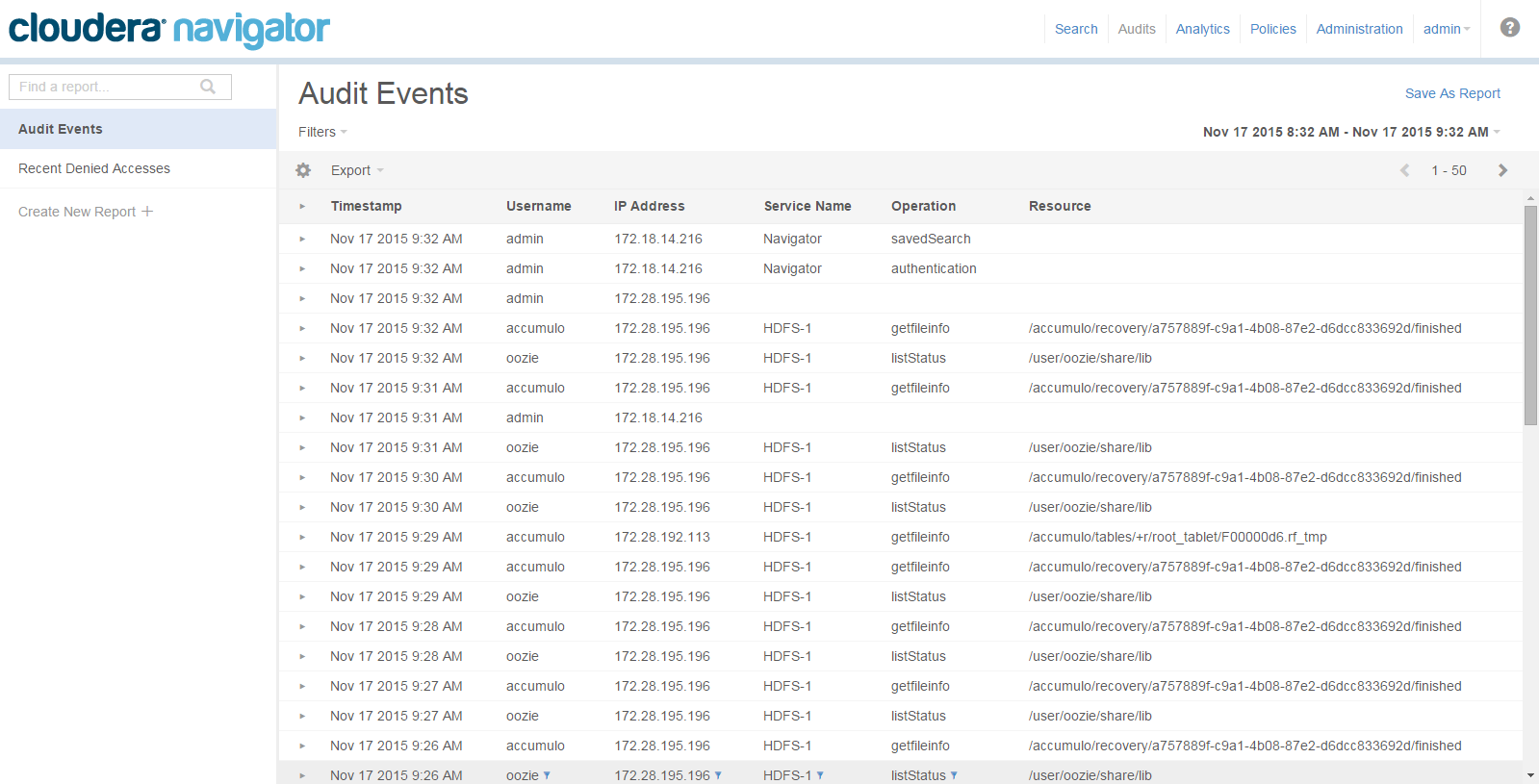Click the Find a report search field

(x=106, y=87)
